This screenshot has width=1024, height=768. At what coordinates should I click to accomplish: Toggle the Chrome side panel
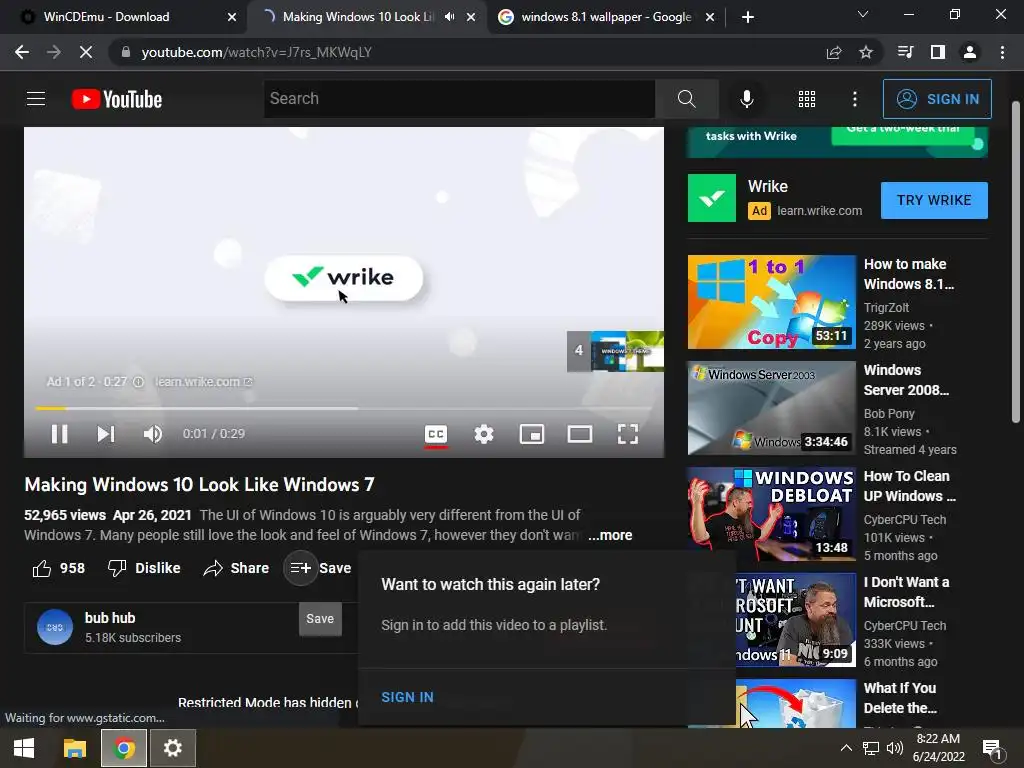point(938,52)
